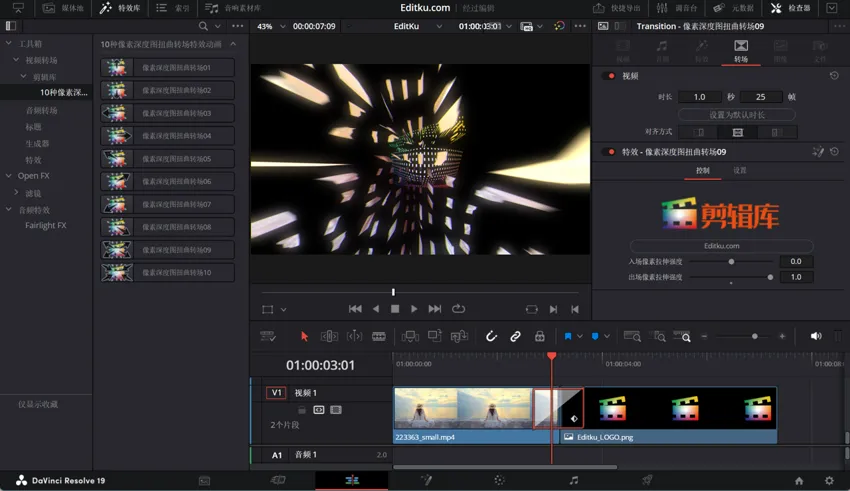Screen dimensions: 850x491
Task: Click the 设置为默认时长 button
Action: pos(736,115)
